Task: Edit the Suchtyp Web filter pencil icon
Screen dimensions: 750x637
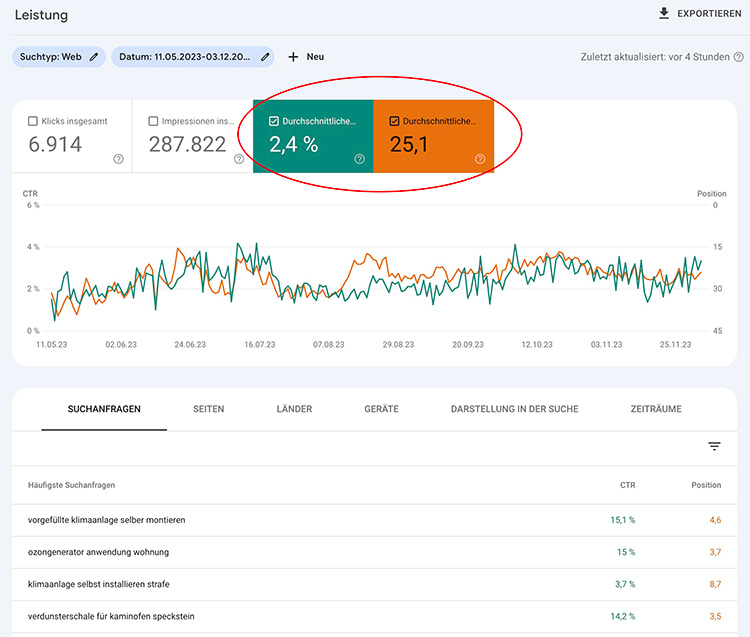Action: (94, 57)
